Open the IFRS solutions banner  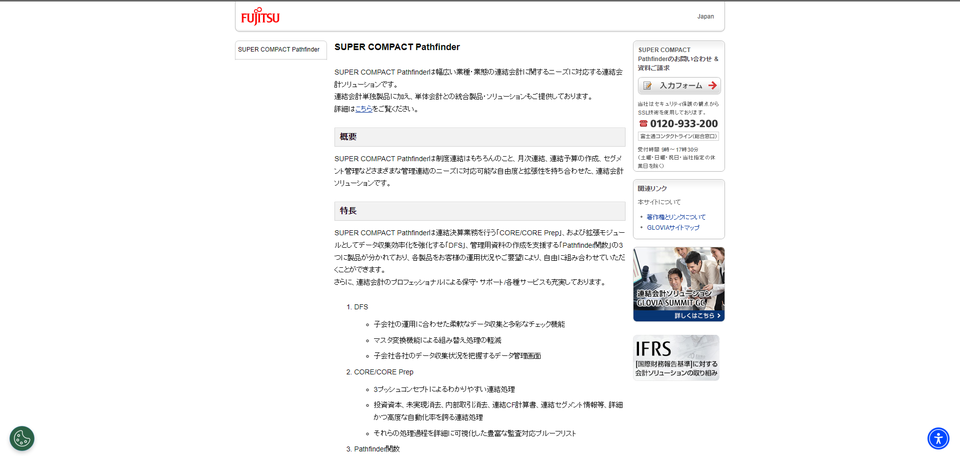[x=676, y=357]
